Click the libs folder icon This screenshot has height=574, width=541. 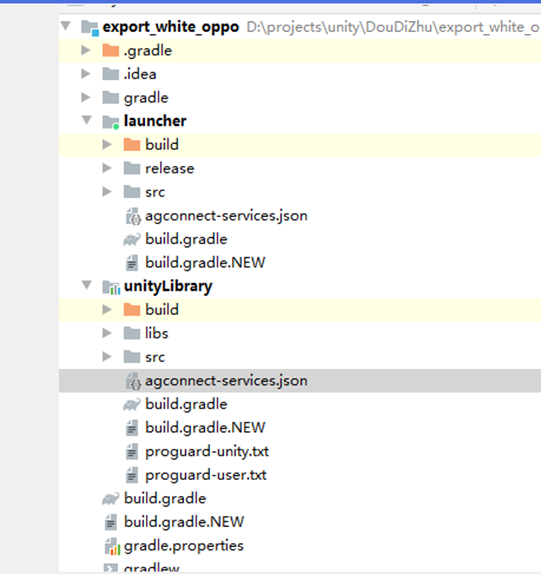[132, 333]
